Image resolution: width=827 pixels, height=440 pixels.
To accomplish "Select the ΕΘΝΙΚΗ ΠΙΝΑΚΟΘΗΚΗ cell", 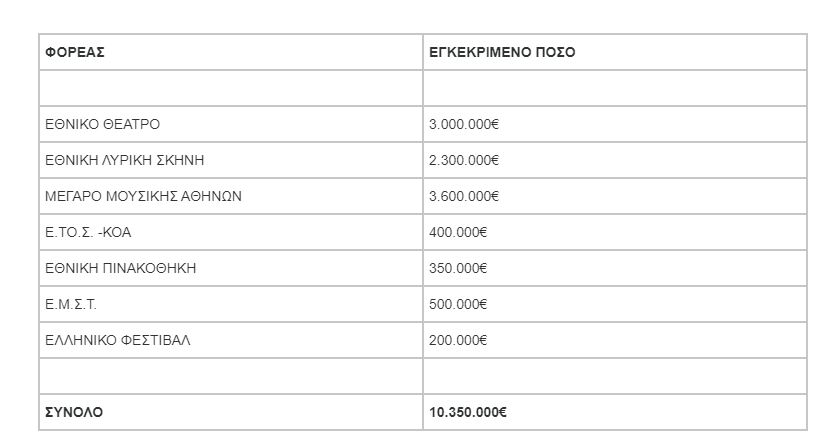I will click(x=121, y=269).
